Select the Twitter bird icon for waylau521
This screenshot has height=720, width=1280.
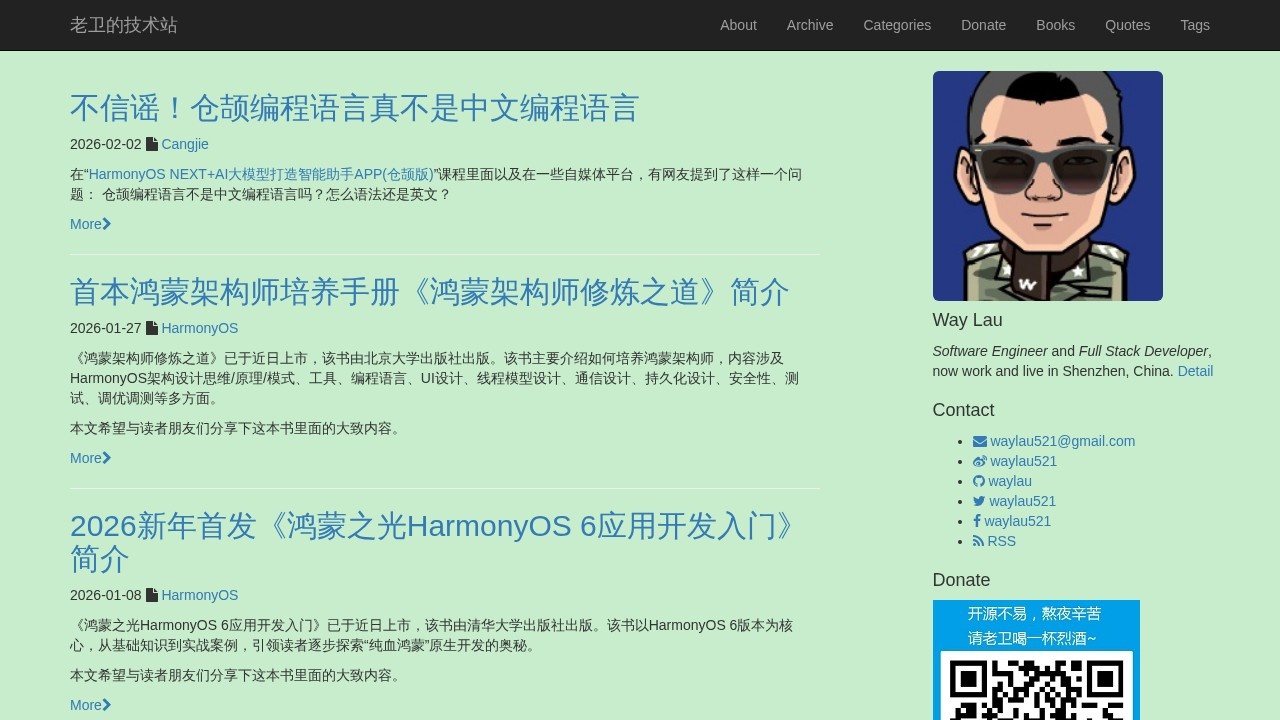[978, 501]
